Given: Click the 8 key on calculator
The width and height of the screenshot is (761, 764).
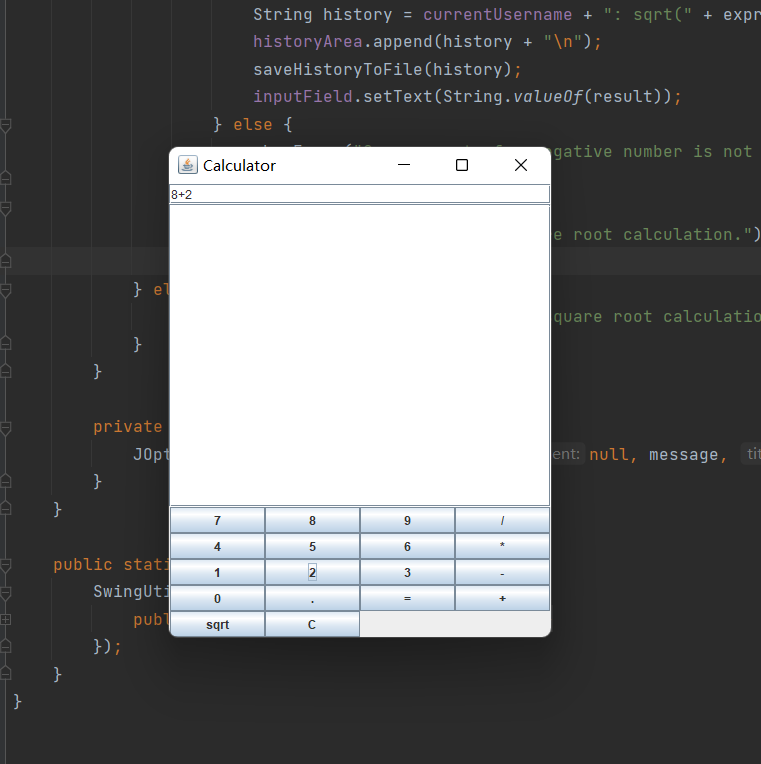Looking at the screenshot, I should [x=312, y=520].
